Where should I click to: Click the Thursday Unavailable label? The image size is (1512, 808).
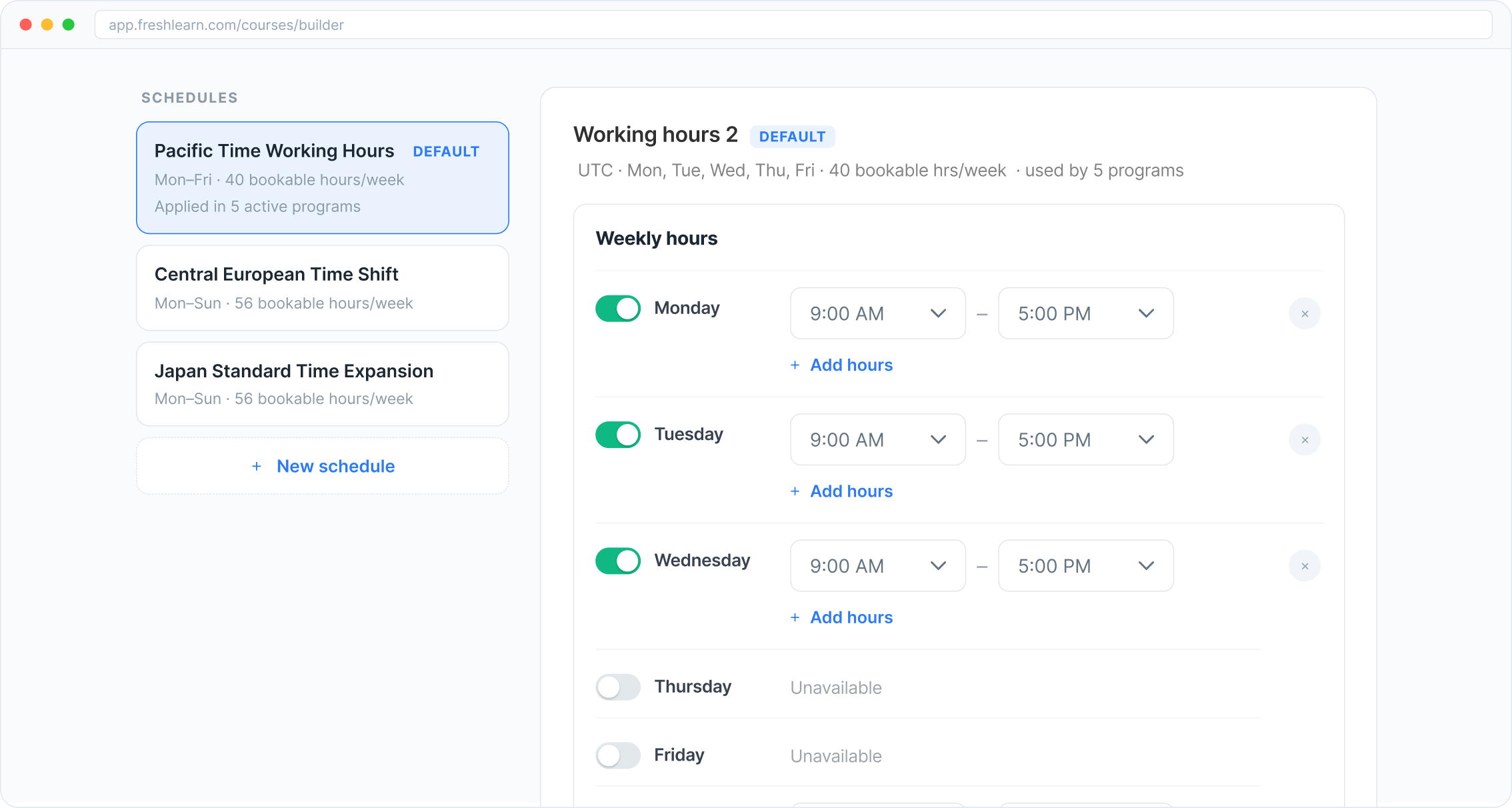pos(836,687)
